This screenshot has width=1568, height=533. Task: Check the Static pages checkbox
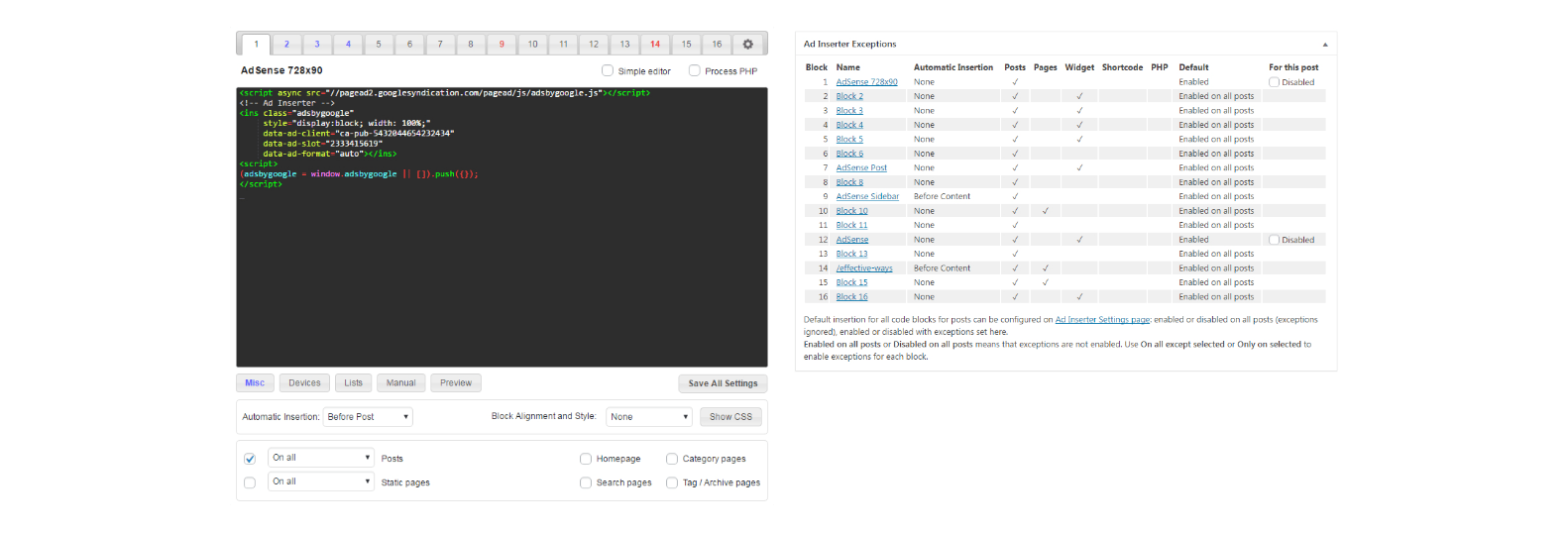[x=250, y=482]
